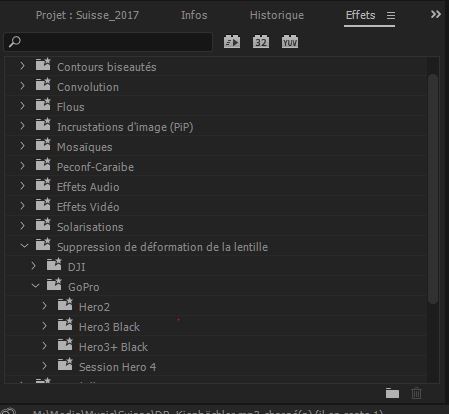Click the magnifier search icon
The height and width of the screenshot is (414, 449).
(x=15, y=42)
